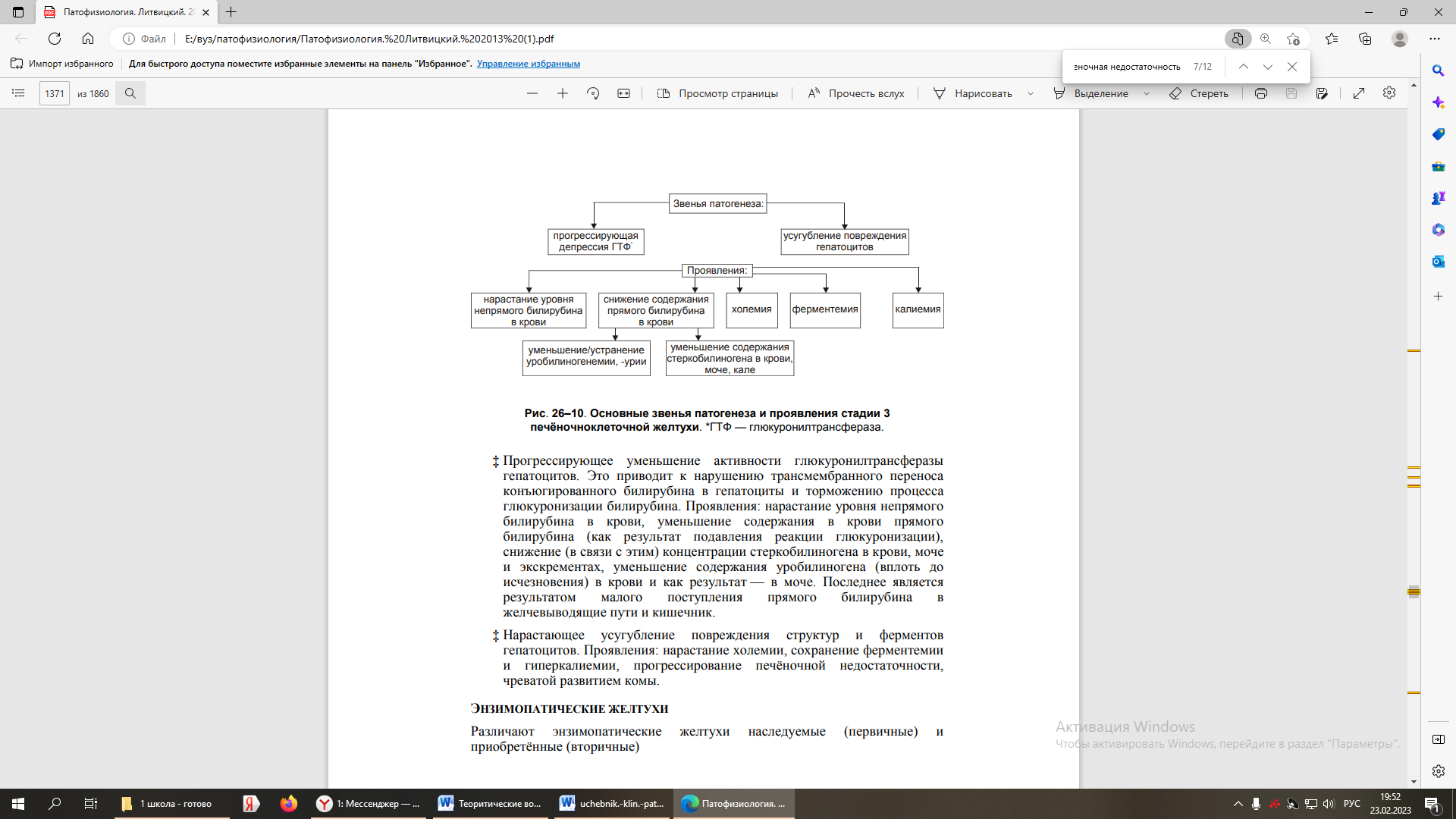Image resolution: width=1456 pixels, height=819 pixels.
Task: Open the notification center
Action: 1432,804
